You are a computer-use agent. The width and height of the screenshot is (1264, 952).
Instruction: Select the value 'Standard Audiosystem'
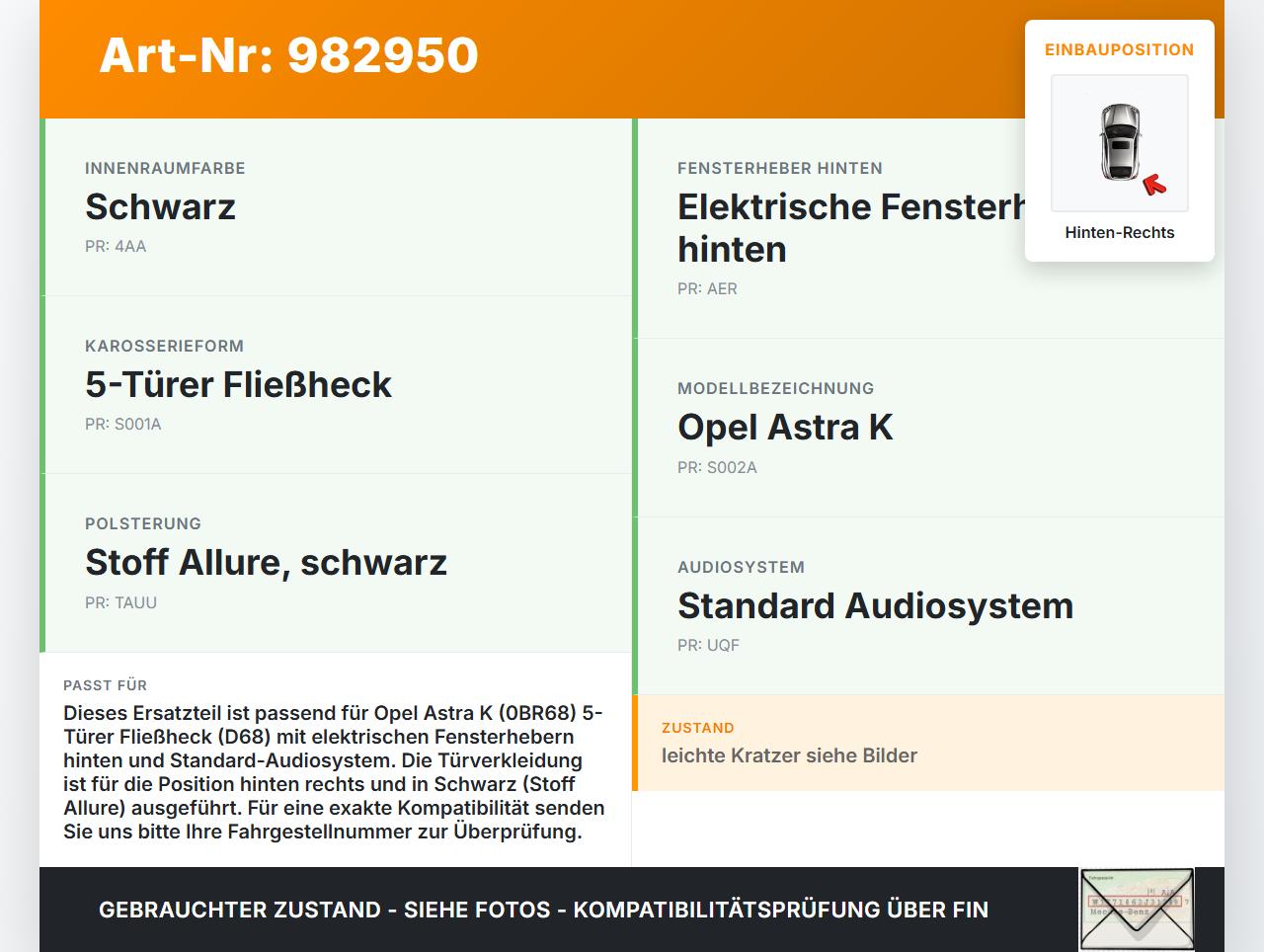coord(875,605)
